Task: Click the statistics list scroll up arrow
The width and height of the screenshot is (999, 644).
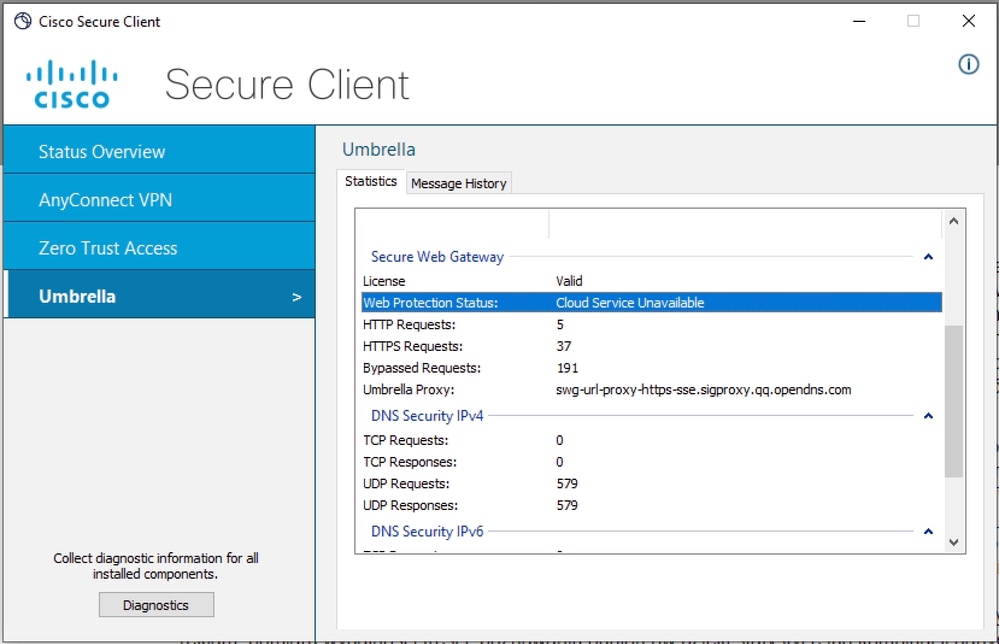Action: click(x=954, y=221)
